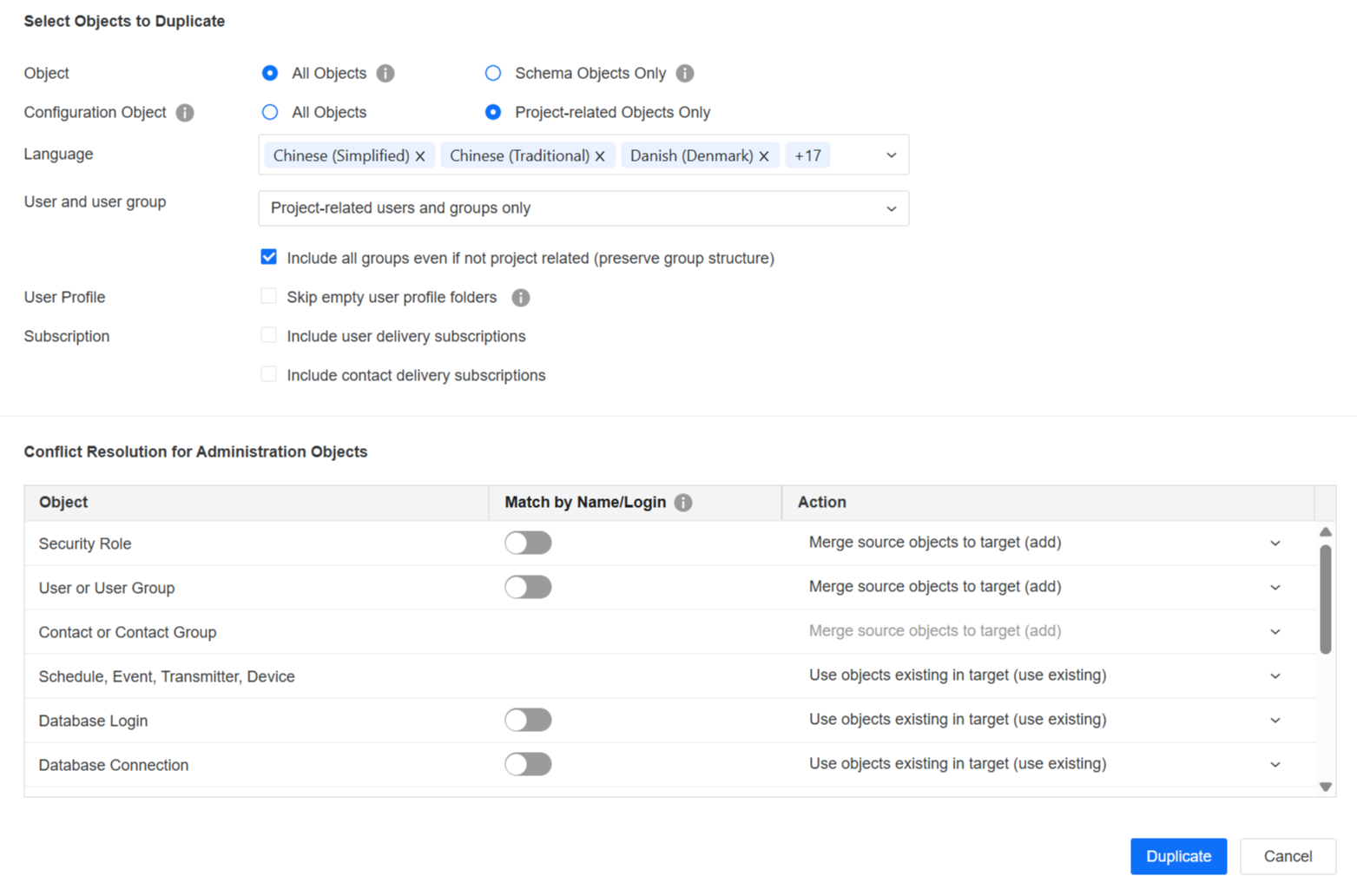Image resolution: width=1357 pixels, height=896 pixels.
Task: Click the conflict table scroll down arrow
Action: (x=1325, y=787)
